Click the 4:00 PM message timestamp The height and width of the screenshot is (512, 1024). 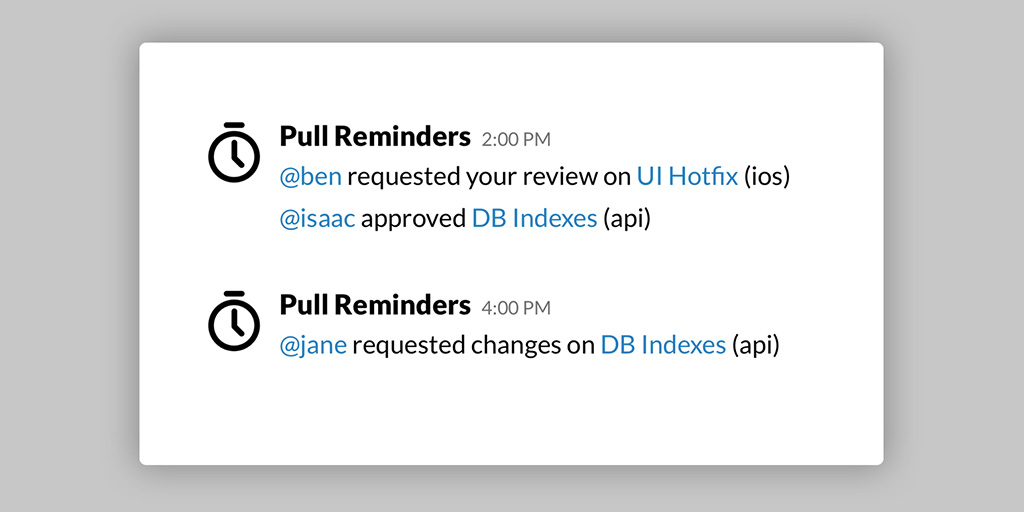(x=516, y=307)
